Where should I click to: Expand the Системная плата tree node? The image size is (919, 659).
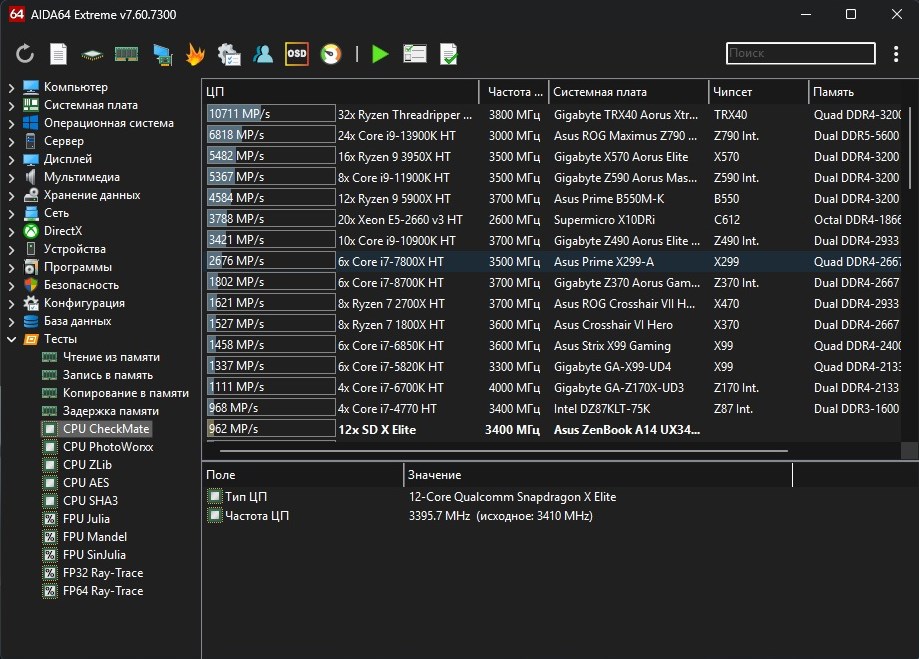pos(11,106)
